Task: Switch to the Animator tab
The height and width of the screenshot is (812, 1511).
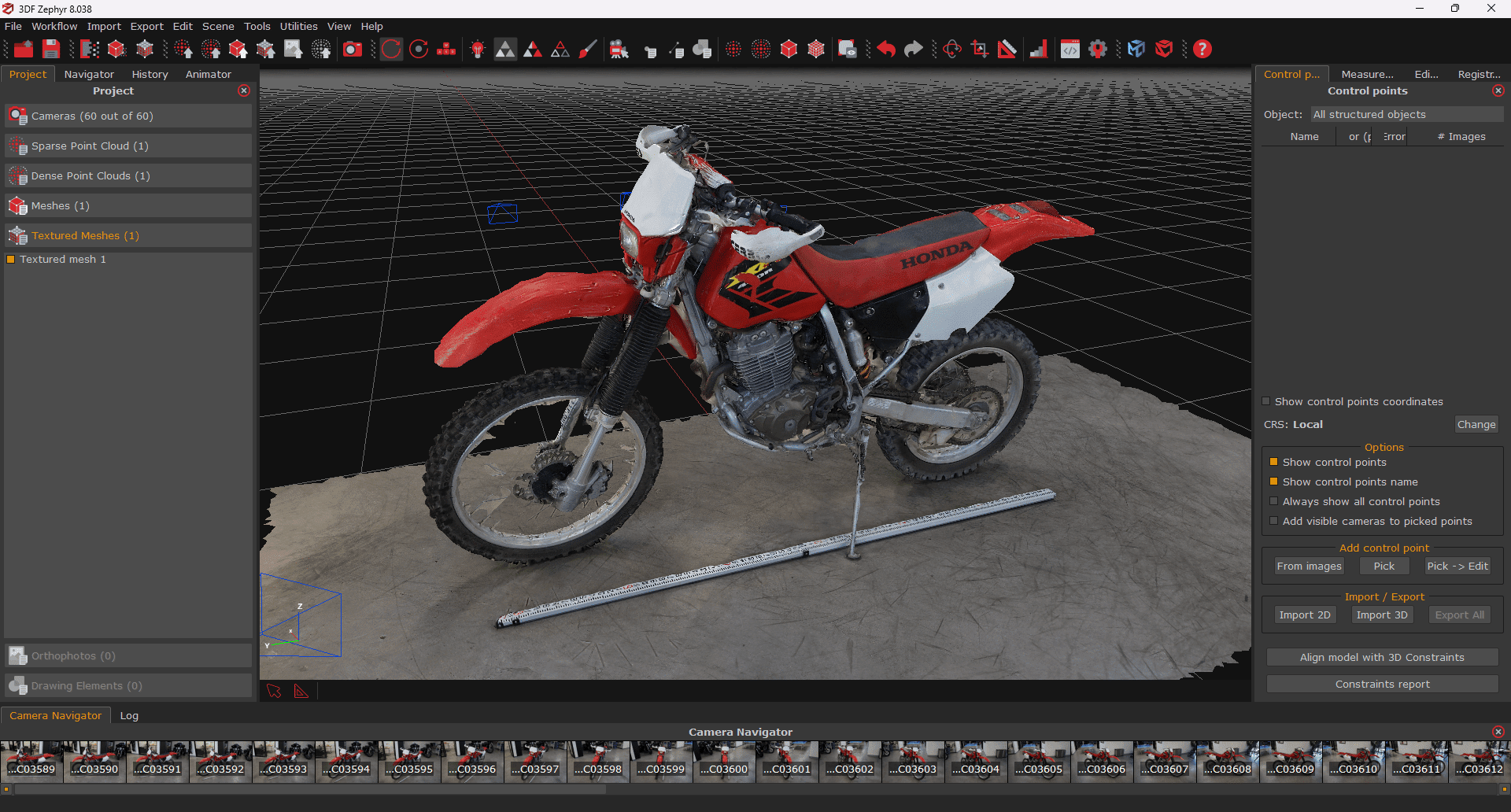Action: tap(209, 74)
